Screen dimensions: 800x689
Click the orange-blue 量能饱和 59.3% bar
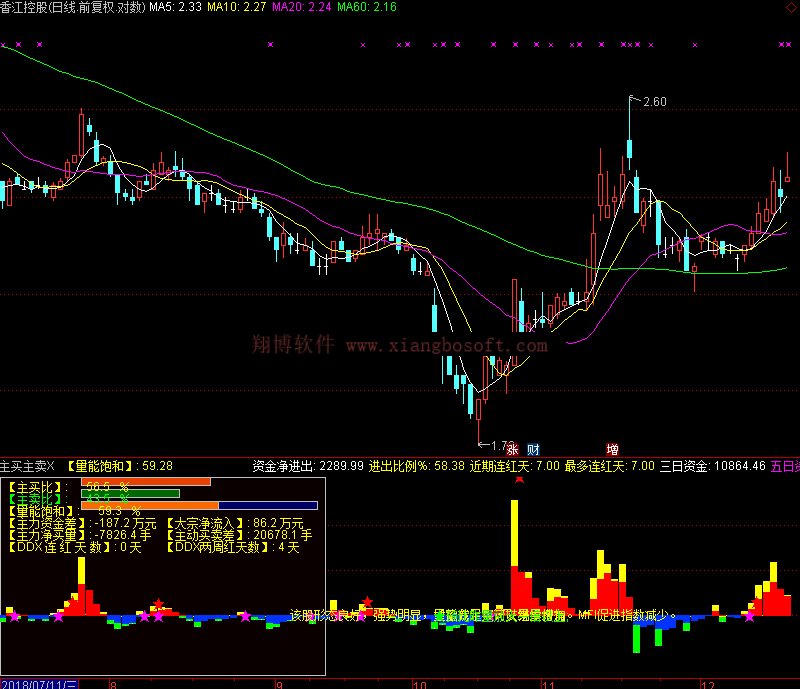tap(199, 506)
